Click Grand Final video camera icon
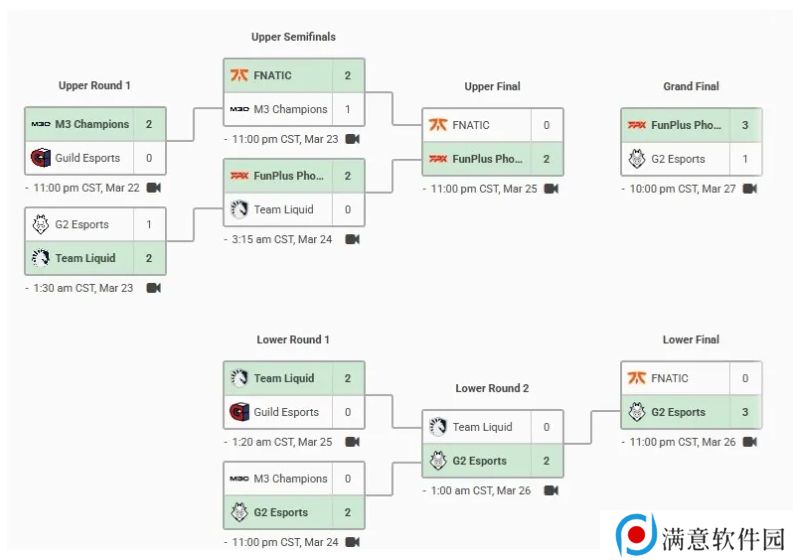Screen dimensions: 800x560 tap(749, 189)
